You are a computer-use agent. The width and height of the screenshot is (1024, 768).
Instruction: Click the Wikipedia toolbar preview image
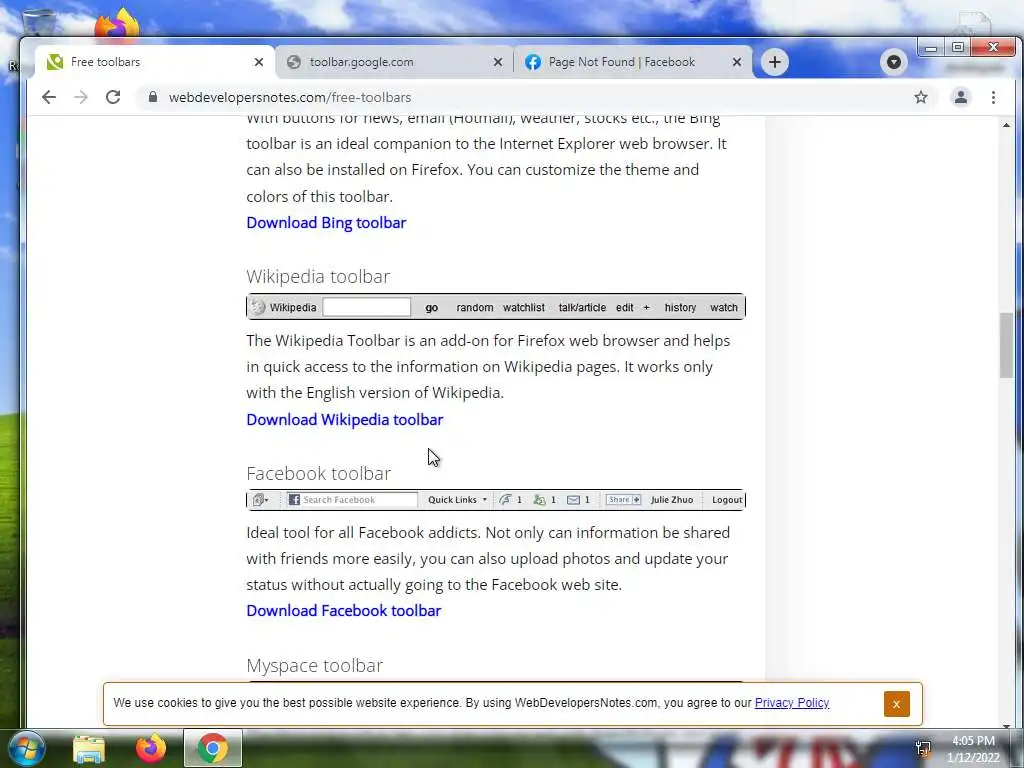496,307
